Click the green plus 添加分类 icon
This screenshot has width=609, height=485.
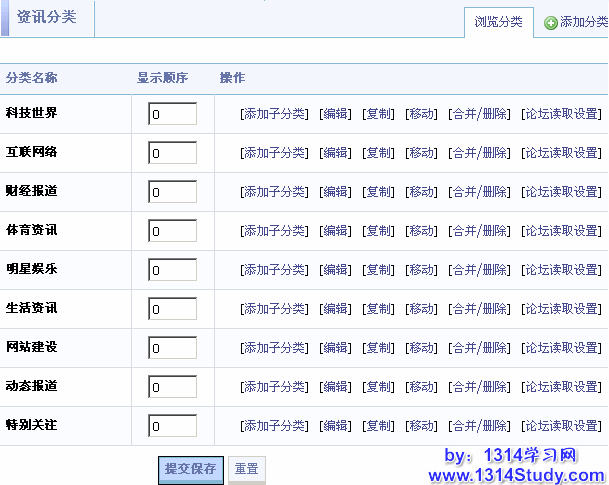(x=551, y=23)
